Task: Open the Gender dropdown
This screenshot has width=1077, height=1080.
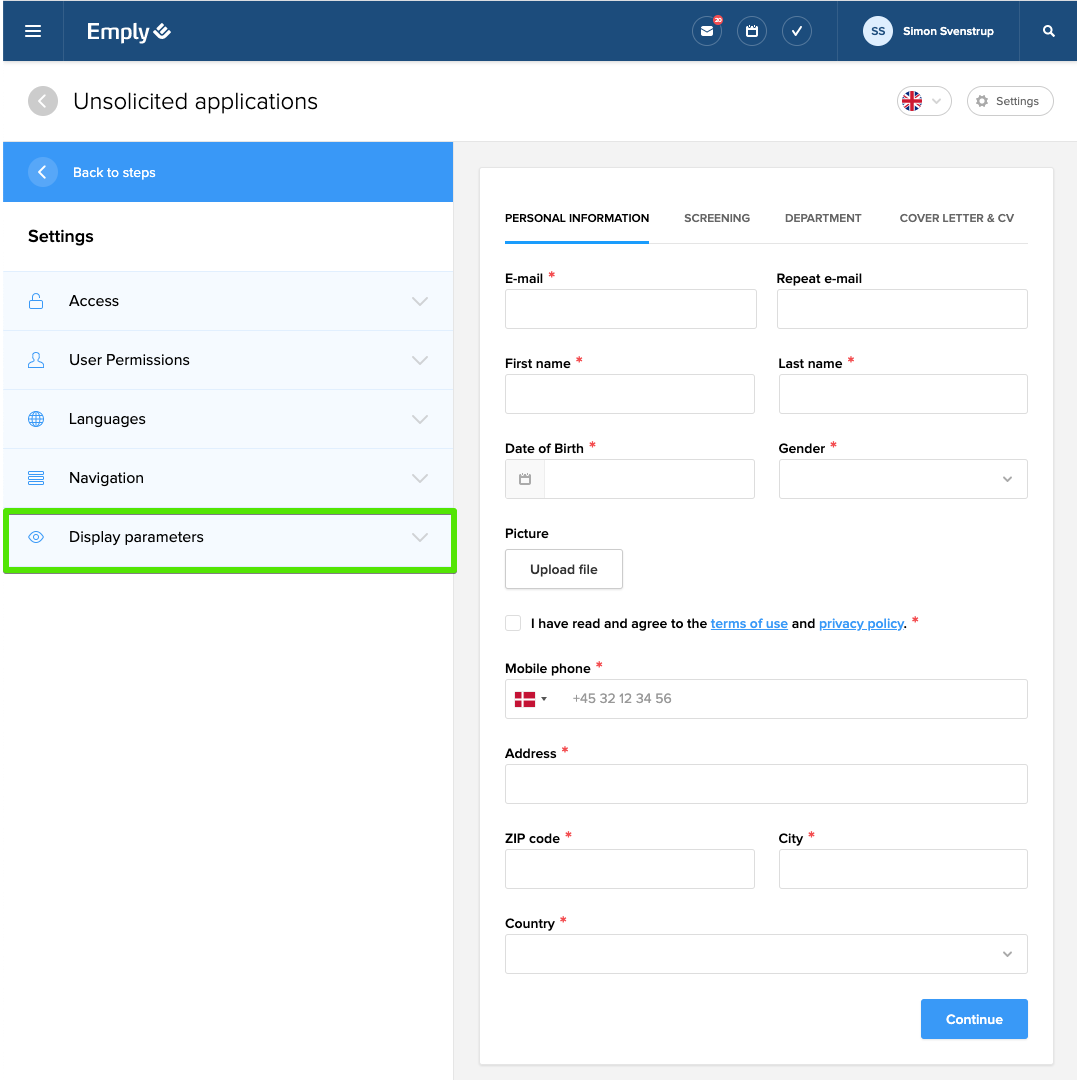Action: click(x=902, y=479)
